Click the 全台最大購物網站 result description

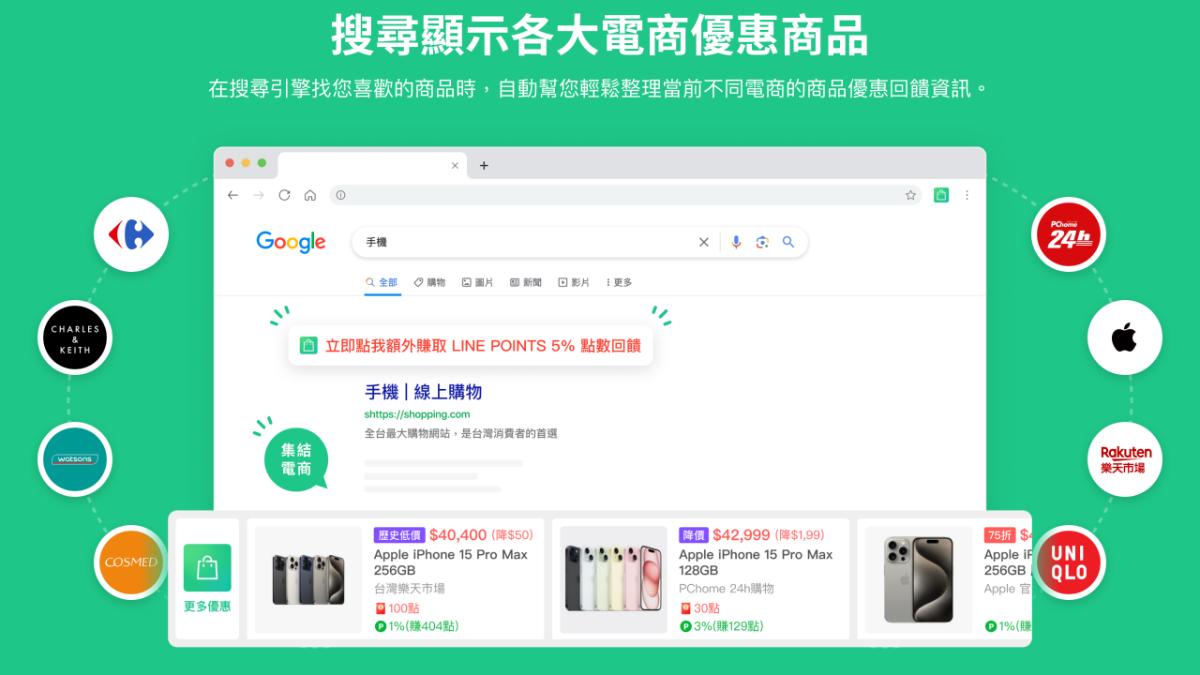[460, 434]
